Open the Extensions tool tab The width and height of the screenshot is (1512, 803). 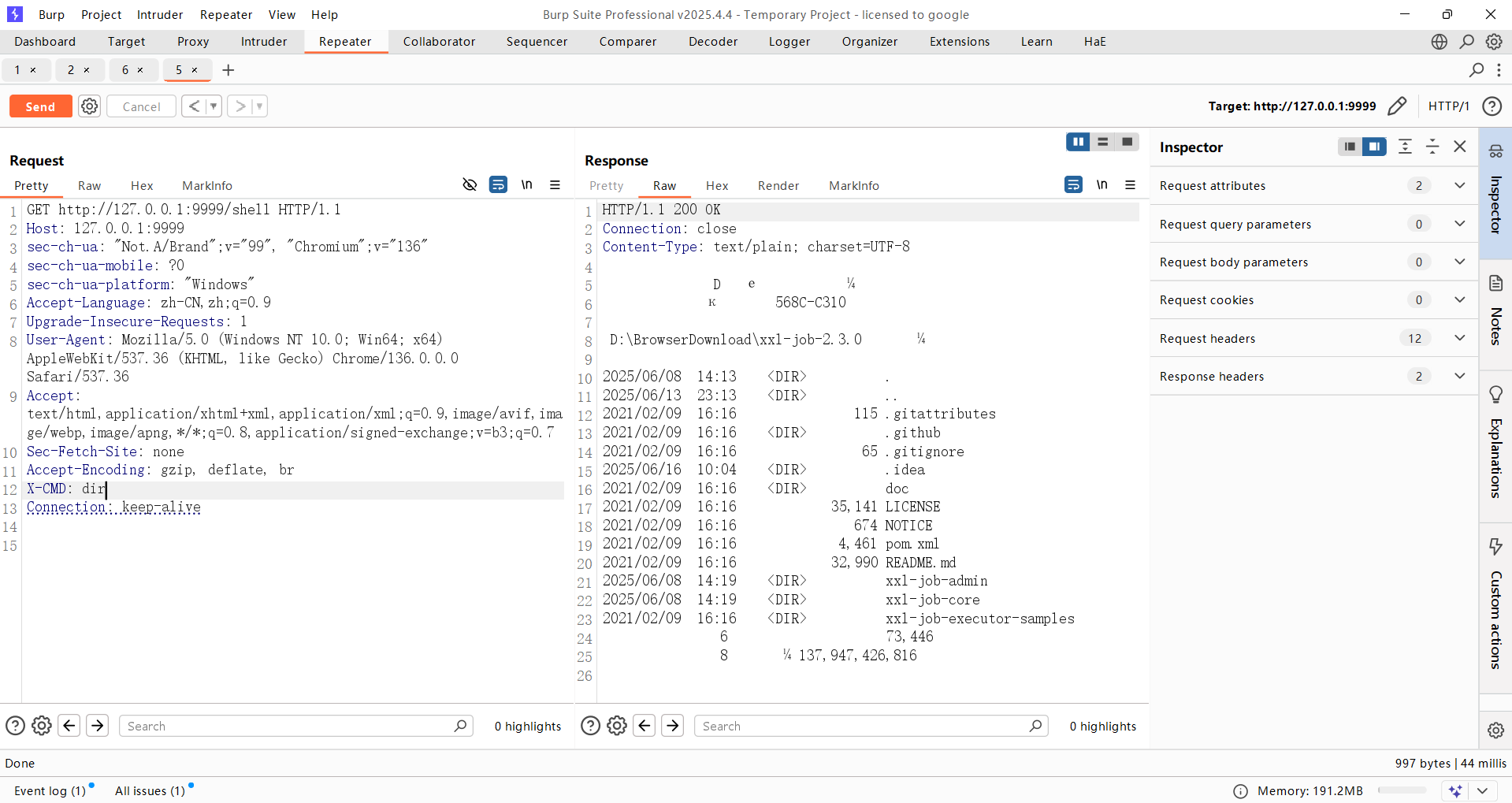click(960, 42)
